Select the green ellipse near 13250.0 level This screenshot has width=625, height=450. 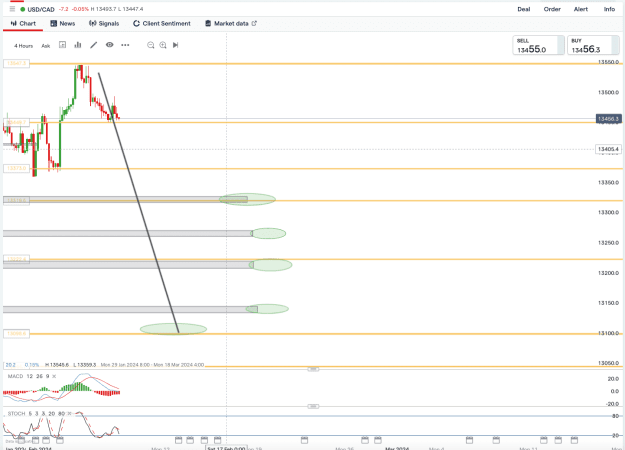click(x=269, y=233)
